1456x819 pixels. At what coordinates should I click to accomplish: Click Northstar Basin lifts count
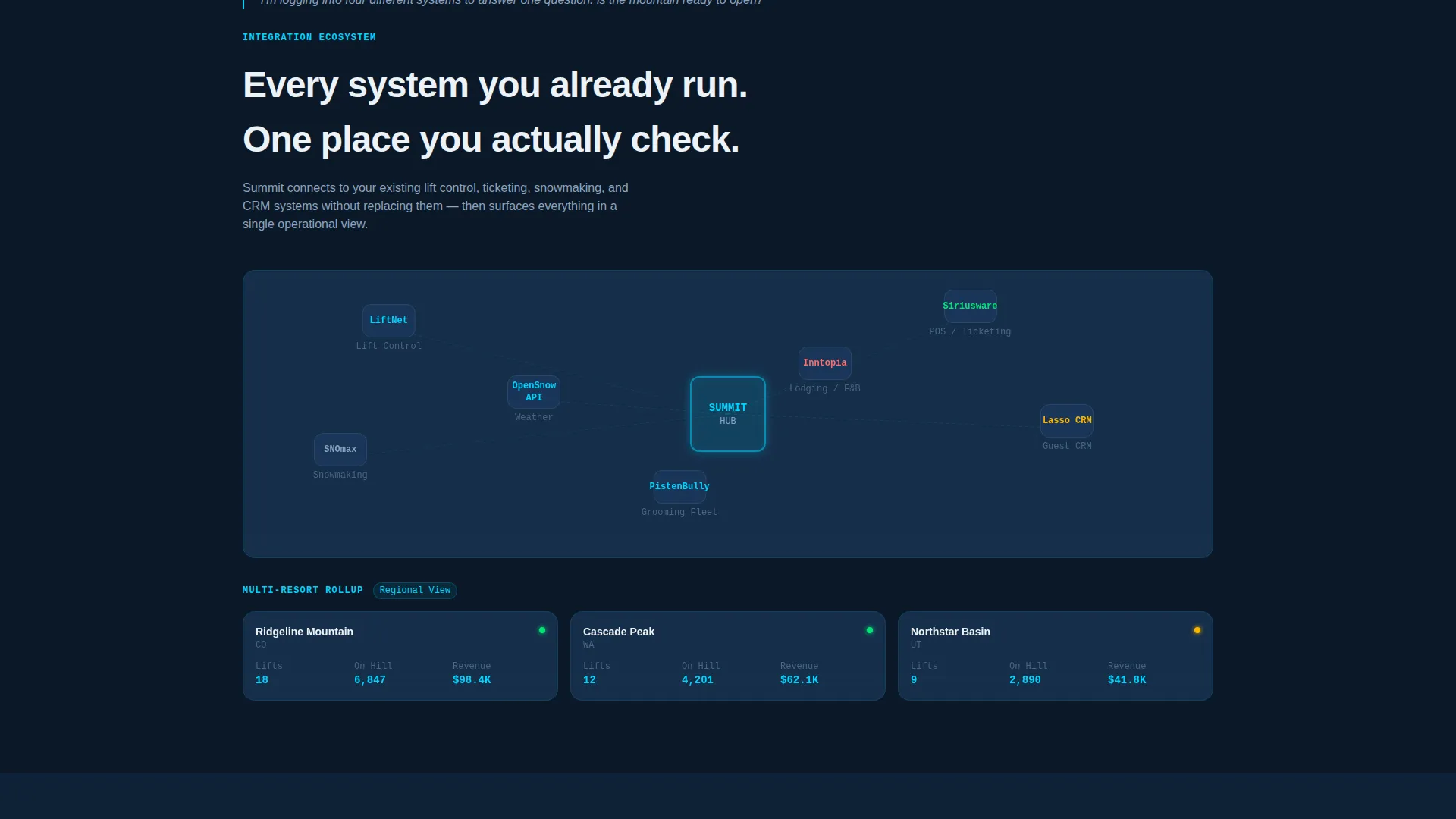point(914,680)
